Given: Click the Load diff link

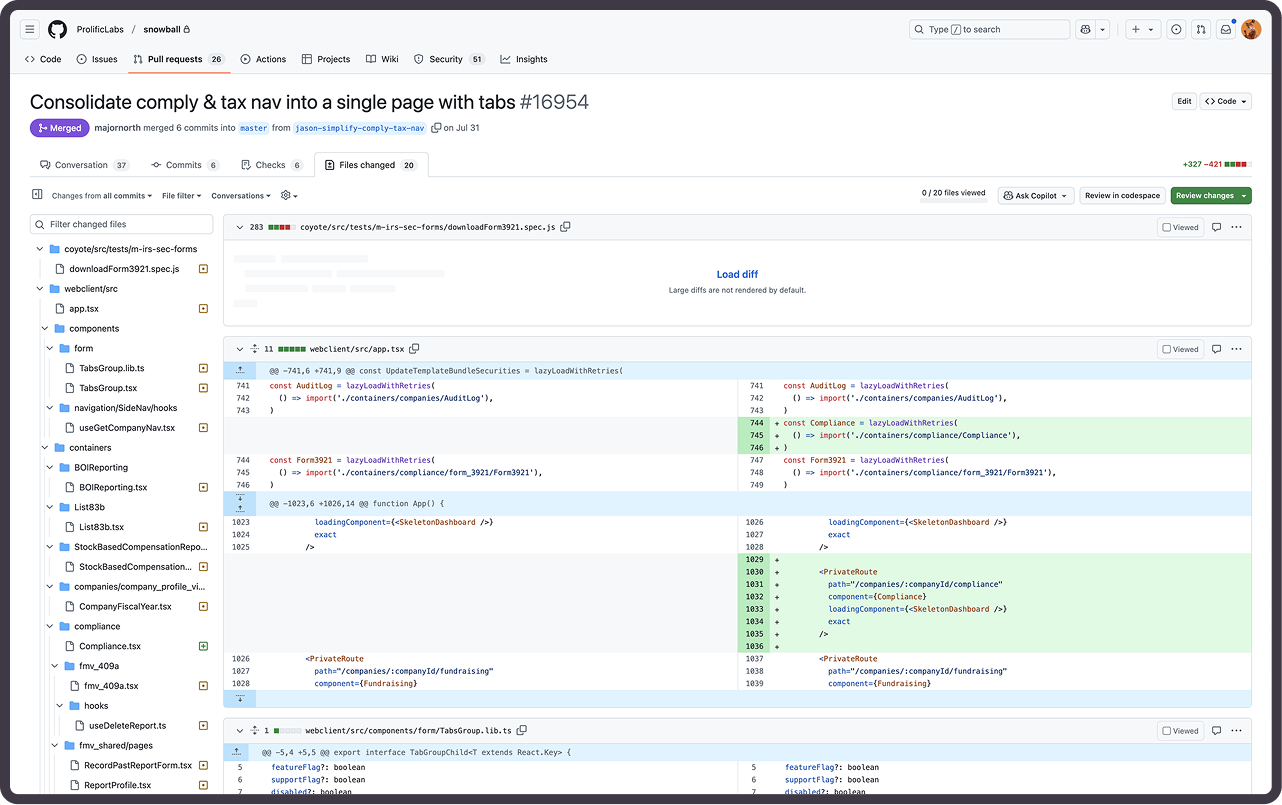Looking at the screenshot, I should click(736, 274).
